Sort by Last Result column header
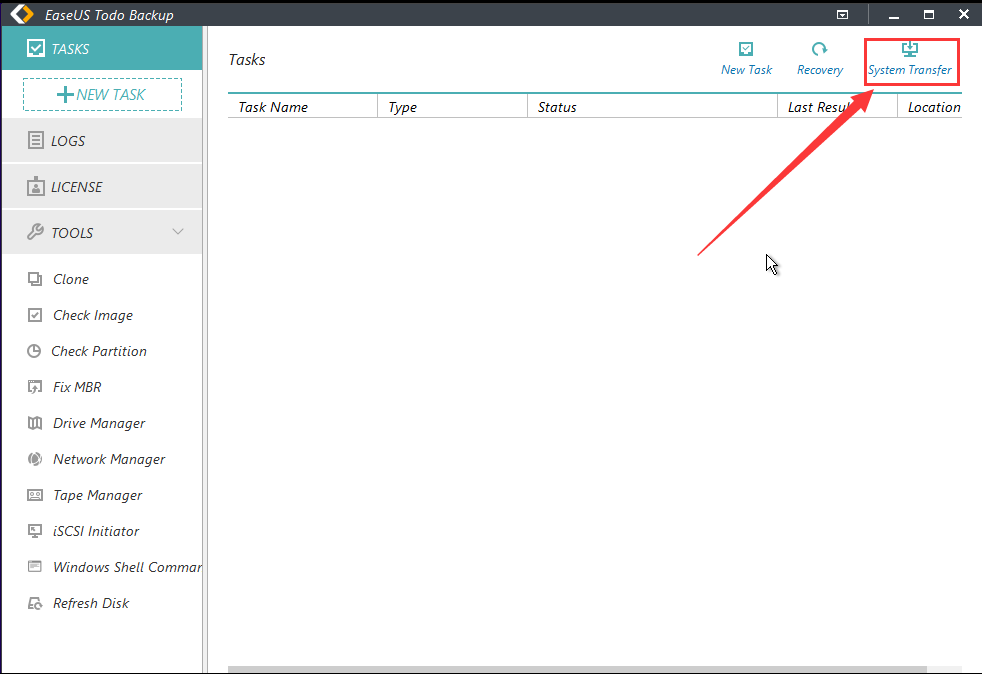 (x=837, y=106)
